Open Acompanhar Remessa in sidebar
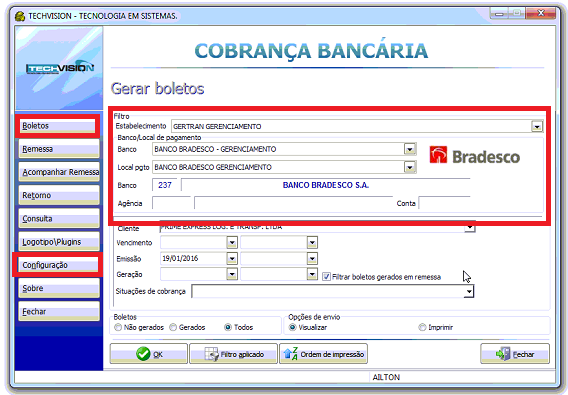The width and height of the screenshot is (568, 395). 59,172
